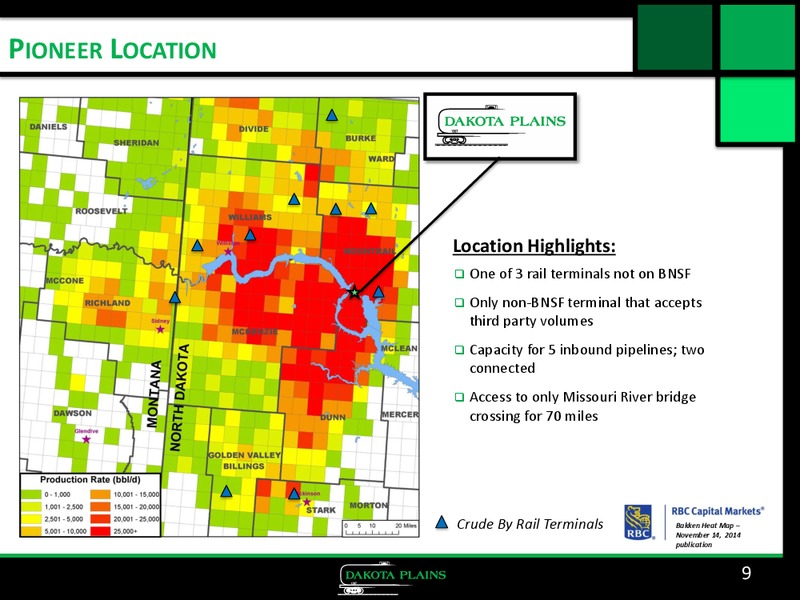Click the right triangle of the pair below Ward
Image resolution: width=800 pixels, height=600 pixels.
pos(371,208)
